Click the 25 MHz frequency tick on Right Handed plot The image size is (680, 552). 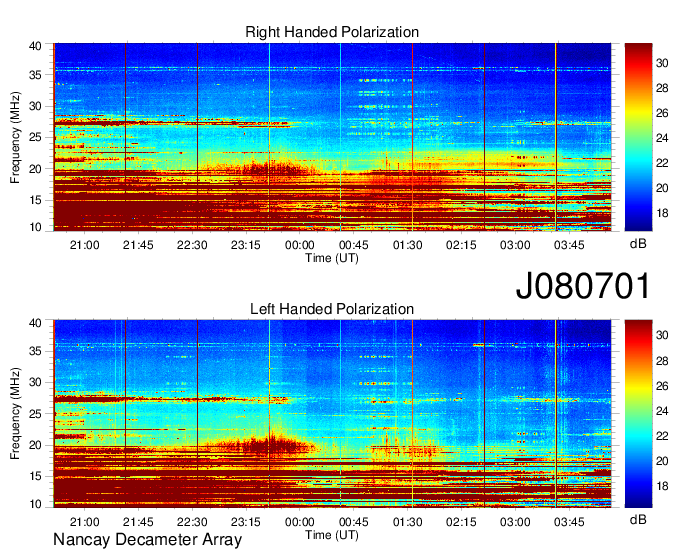[36, 137]
